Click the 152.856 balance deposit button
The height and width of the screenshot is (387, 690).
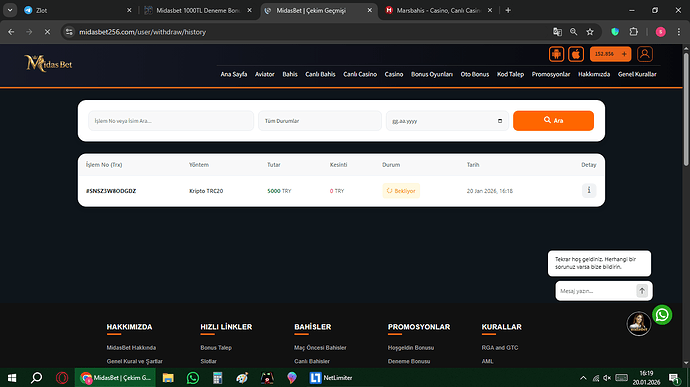[x=610, y=54]
